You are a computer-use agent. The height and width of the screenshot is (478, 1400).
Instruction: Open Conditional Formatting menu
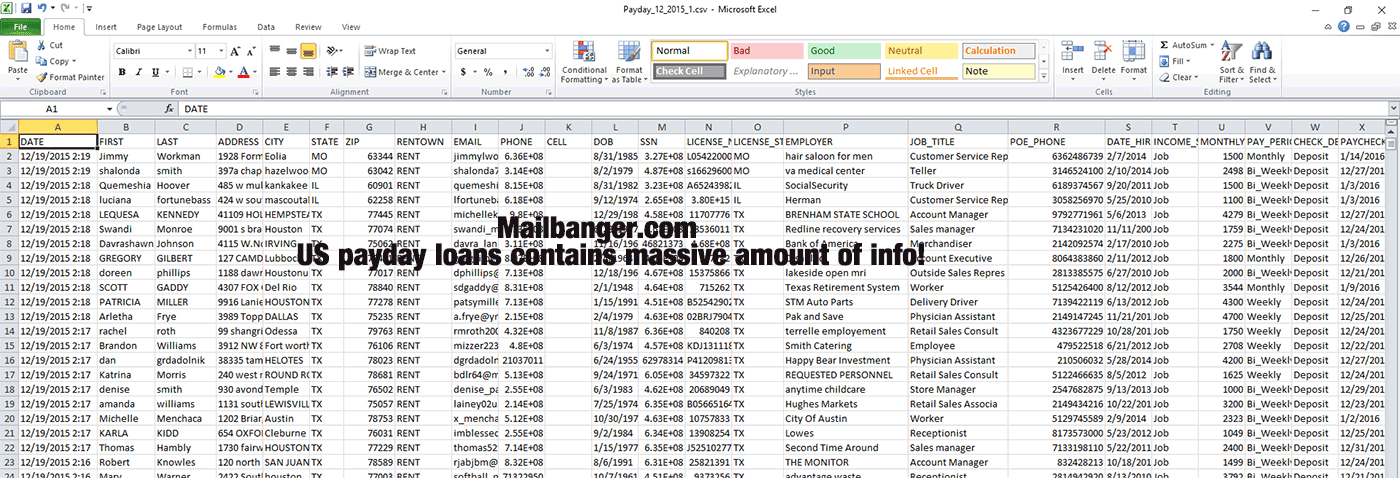(584, 62)
